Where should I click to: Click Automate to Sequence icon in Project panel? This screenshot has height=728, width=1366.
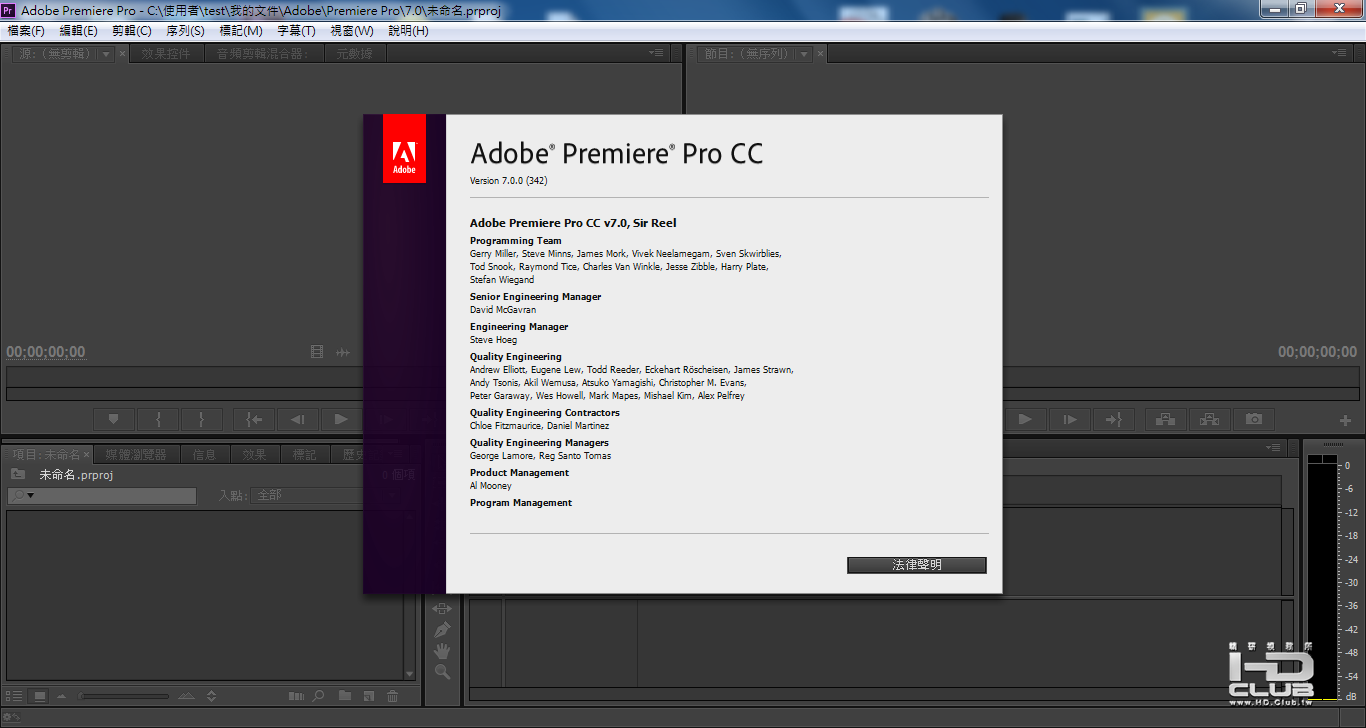pos(296,696)
